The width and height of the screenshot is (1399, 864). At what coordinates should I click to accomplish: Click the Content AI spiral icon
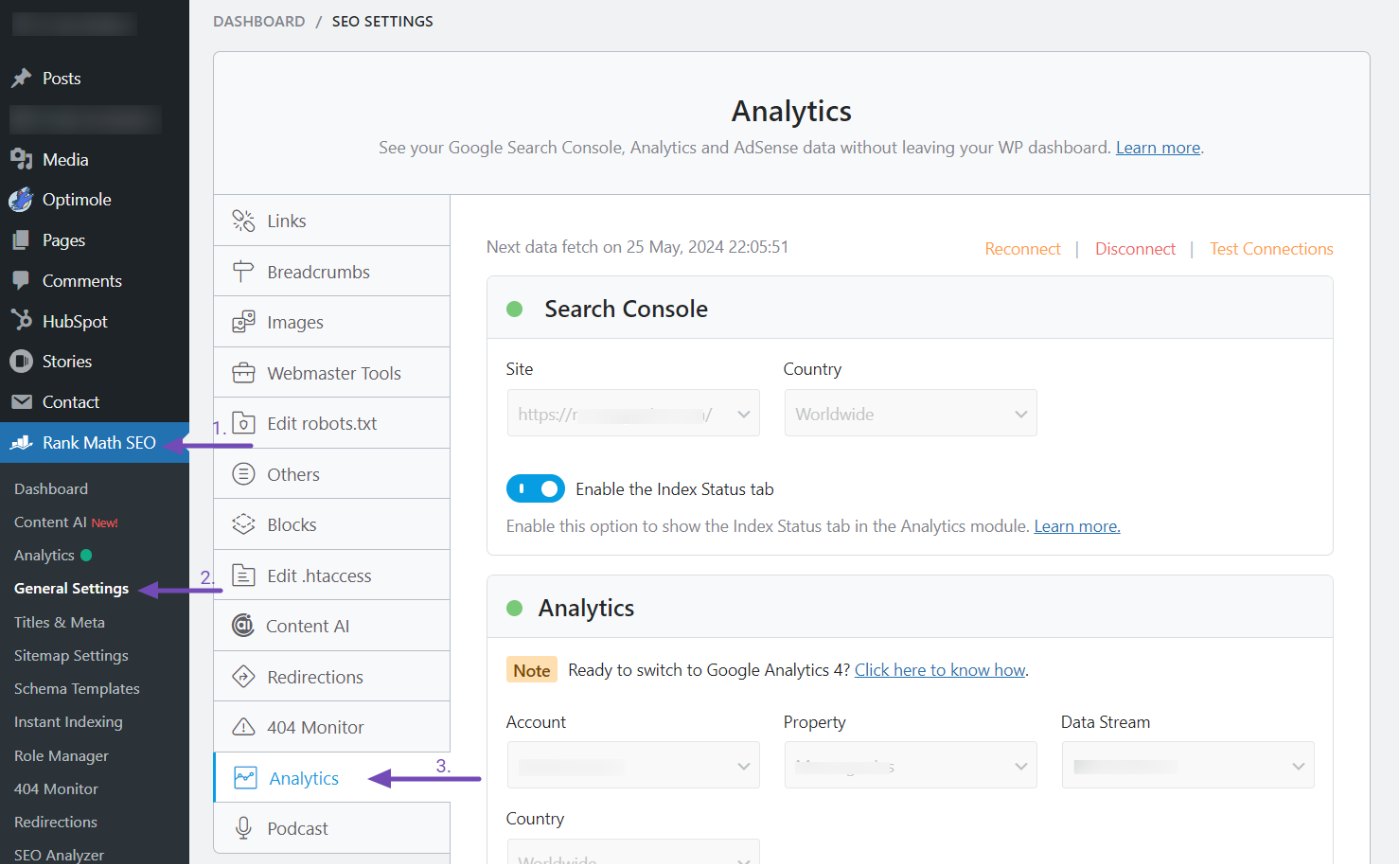[x=243, y=626]
